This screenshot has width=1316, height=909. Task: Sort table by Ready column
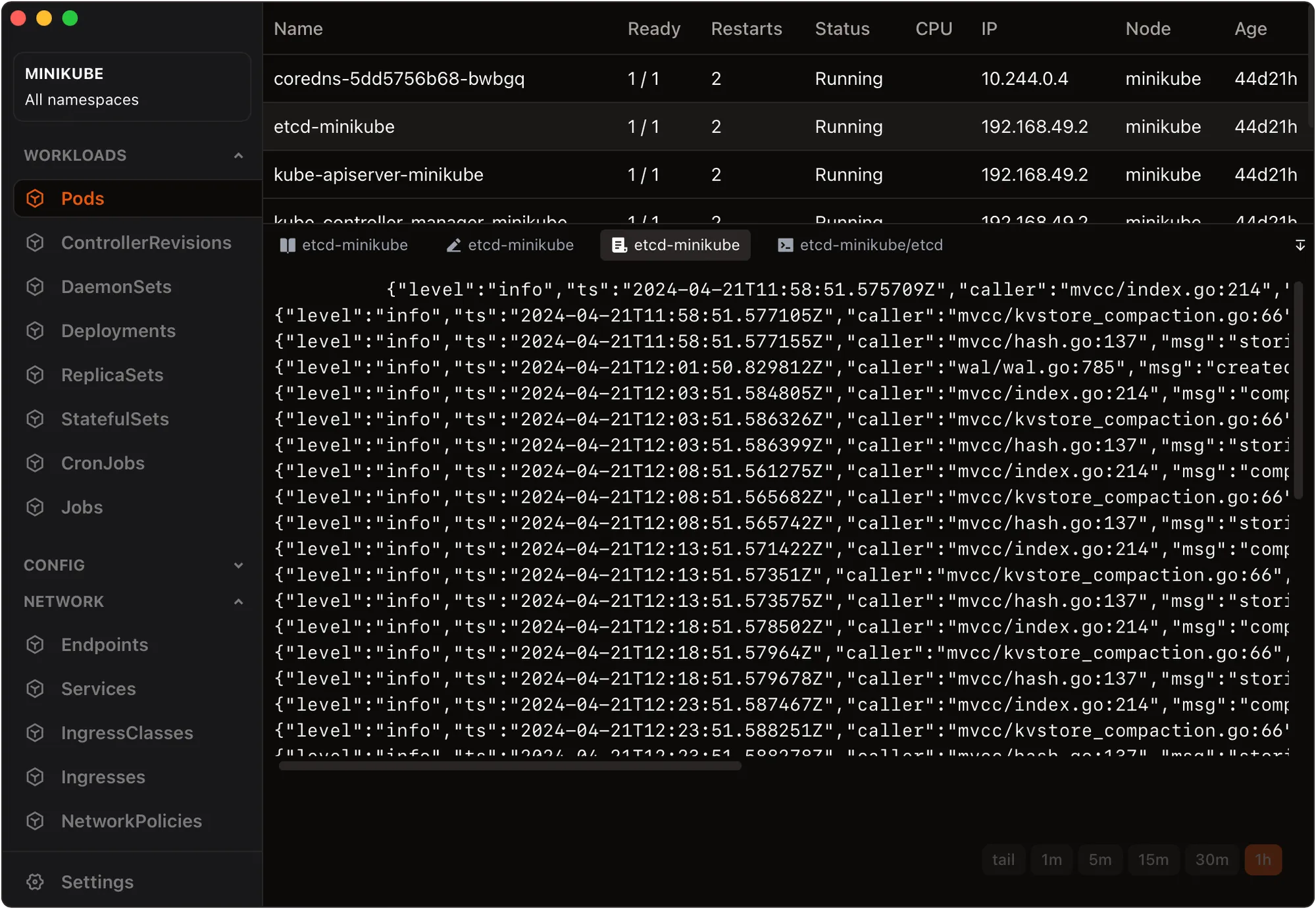tap(653, 28)
